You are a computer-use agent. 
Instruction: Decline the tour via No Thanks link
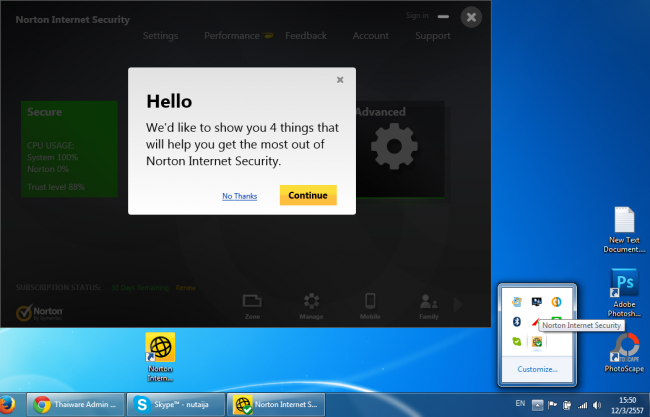coord(240,196)
